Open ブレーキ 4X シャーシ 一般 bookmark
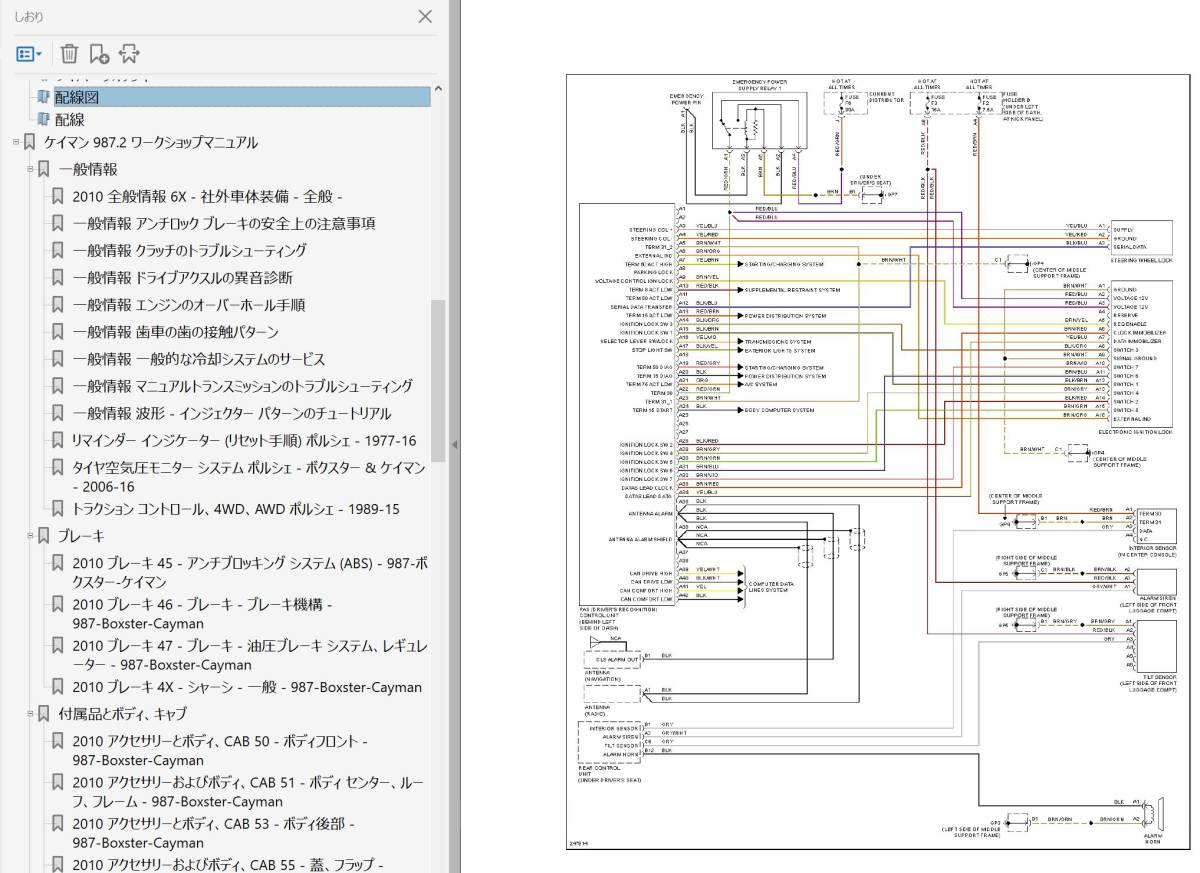The image size is (1200, 873). point(247,687)
